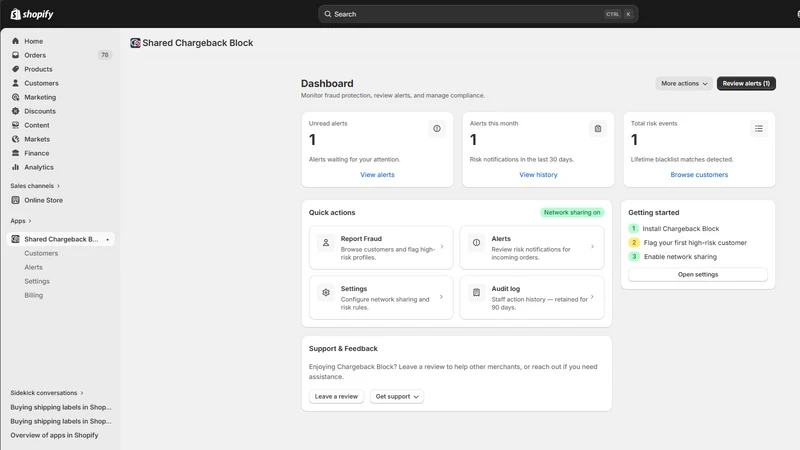The width and height of the screenshot is (800, 450).
Task: Click the search input field
Action: pos(478,14)
